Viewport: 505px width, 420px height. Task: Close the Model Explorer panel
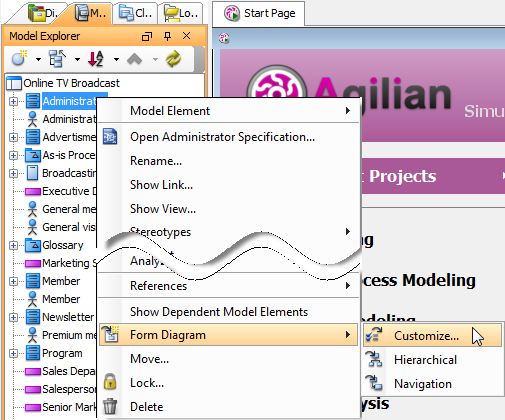pyautogui.click(x=187, y=36)
